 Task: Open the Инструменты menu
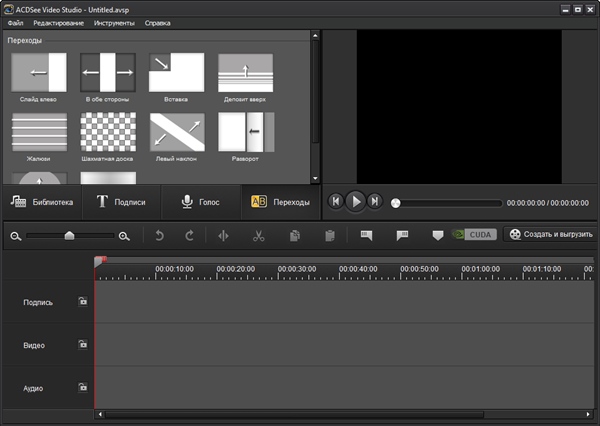tap(113, 22)
